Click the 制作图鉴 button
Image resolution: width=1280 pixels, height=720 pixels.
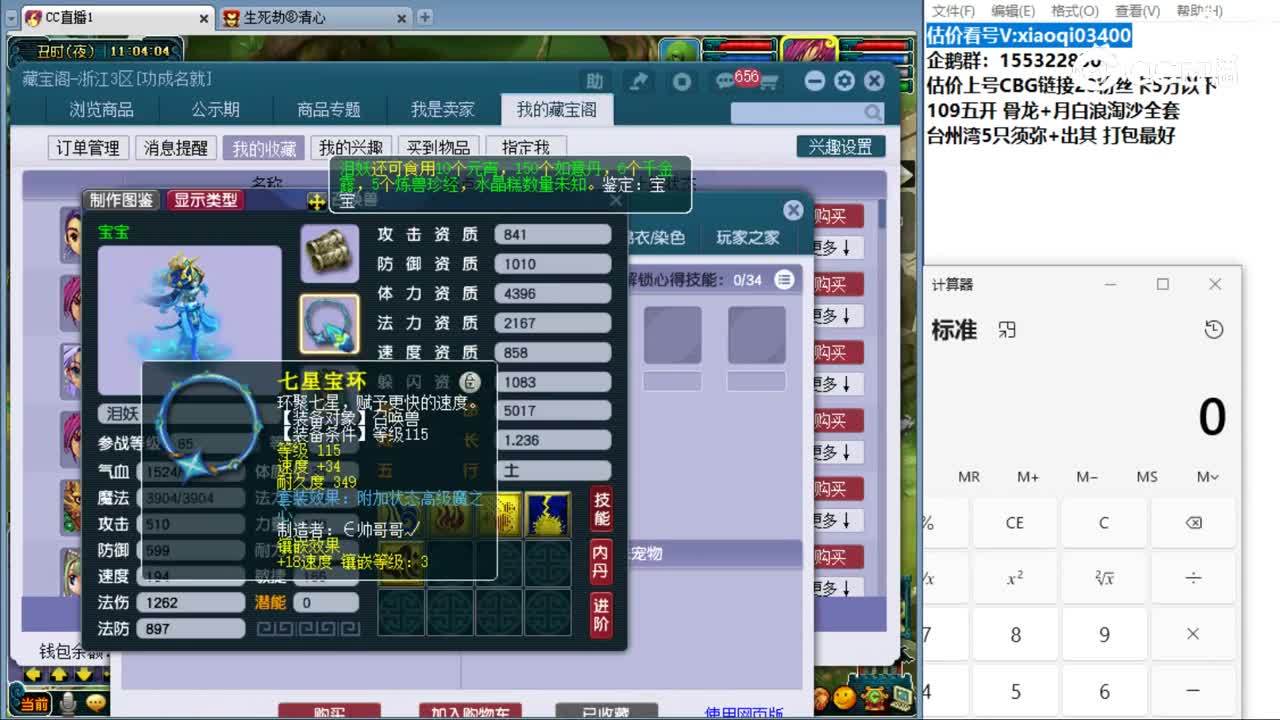(x=122, y=200)
